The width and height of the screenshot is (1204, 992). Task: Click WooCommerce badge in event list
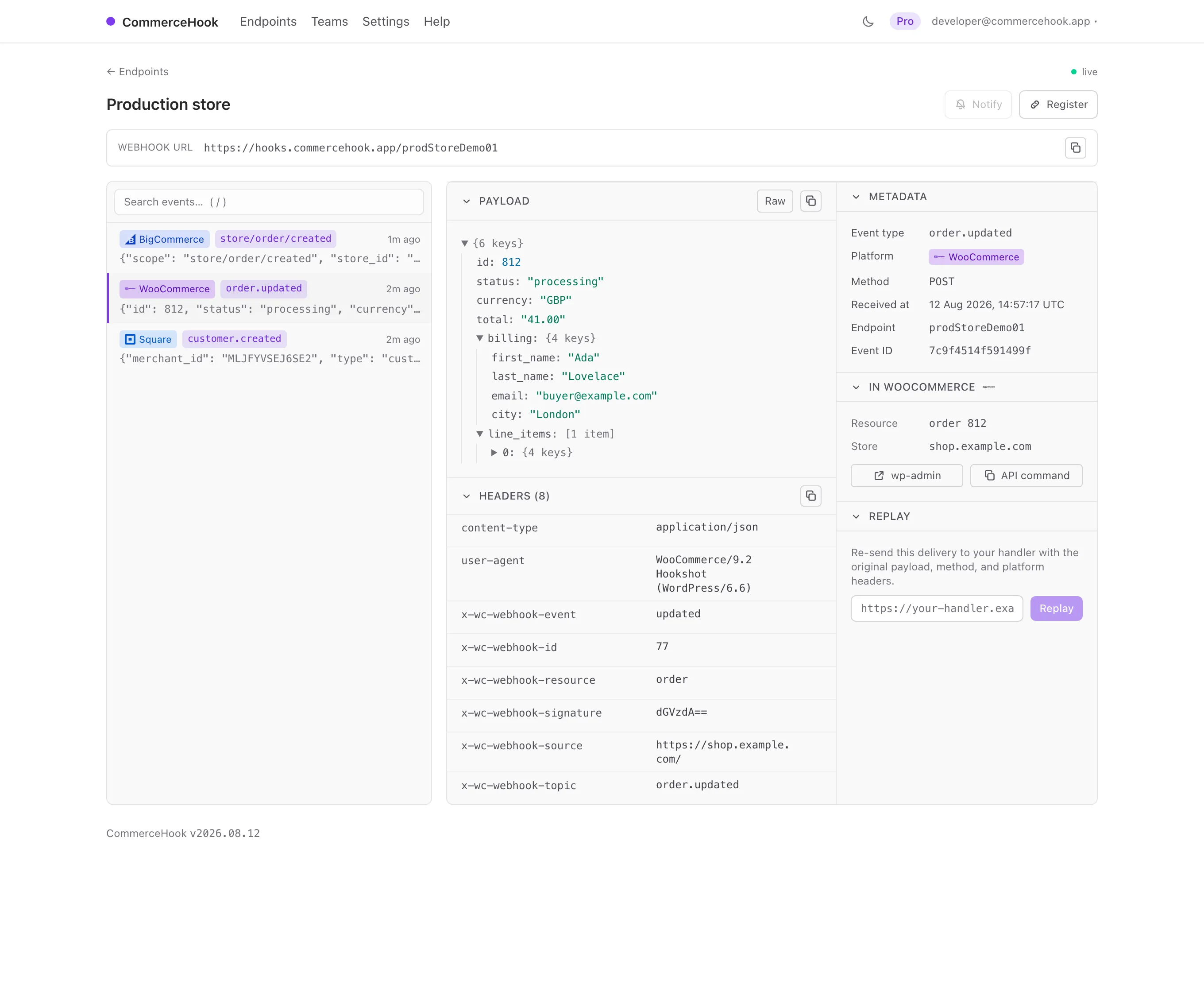point(167,289)
